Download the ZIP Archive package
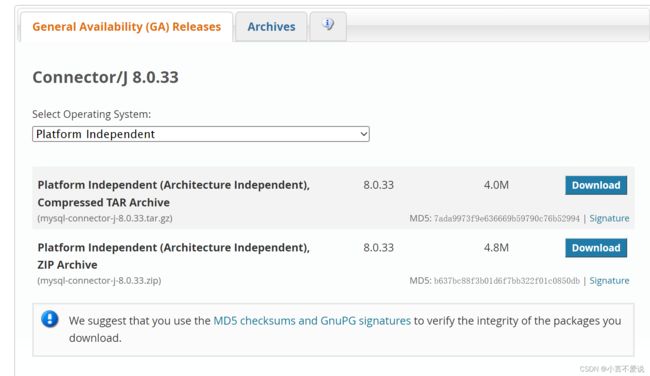 [x=596, y=248]
